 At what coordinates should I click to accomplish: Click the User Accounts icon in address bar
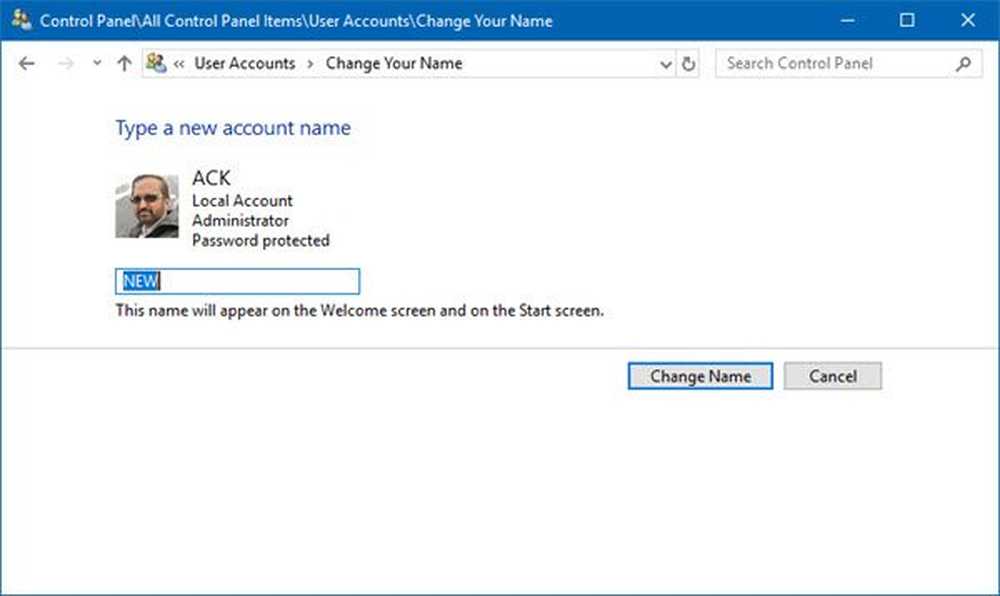(x=156, y=63)
